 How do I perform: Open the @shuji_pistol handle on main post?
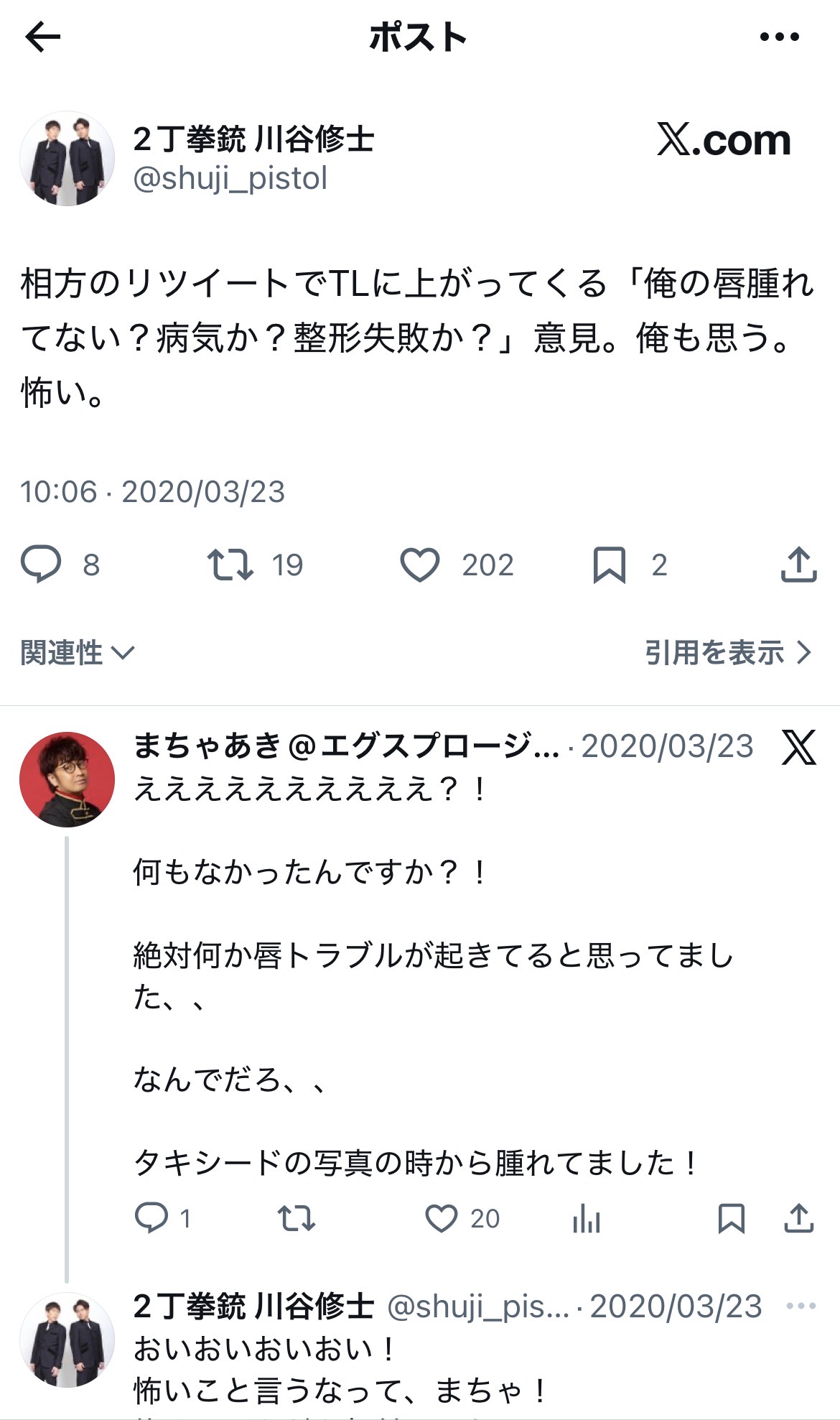(230, 178)
